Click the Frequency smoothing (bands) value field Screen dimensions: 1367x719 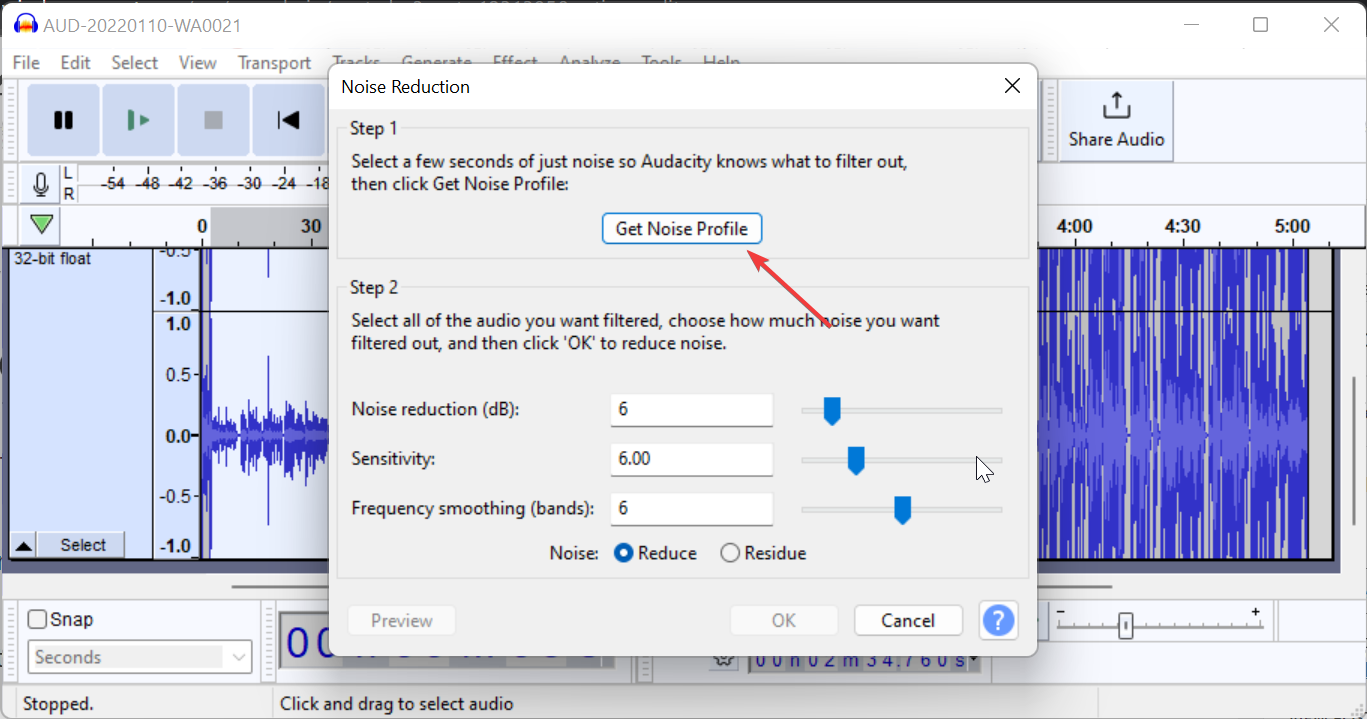click(x=692, y=508)
